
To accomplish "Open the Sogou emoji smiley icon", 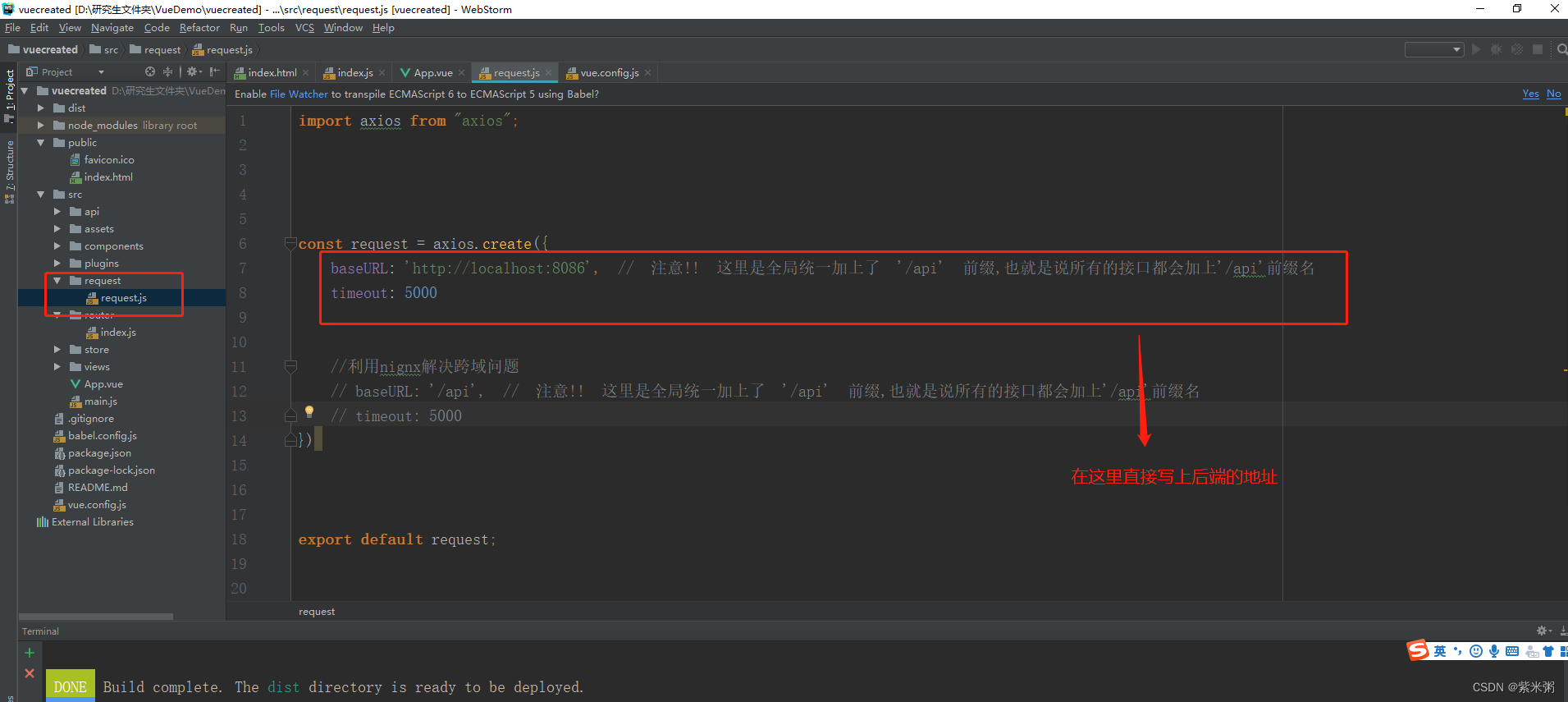I will coord(1476,651).
